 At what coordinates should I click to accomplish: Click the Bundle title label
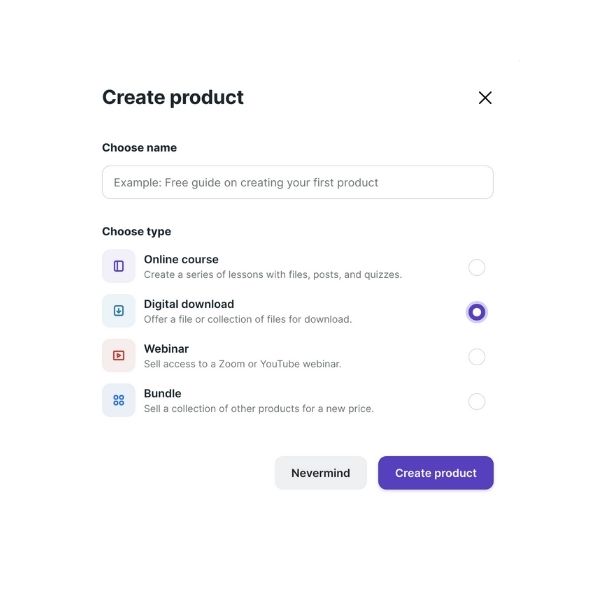(x=163, y=394)
